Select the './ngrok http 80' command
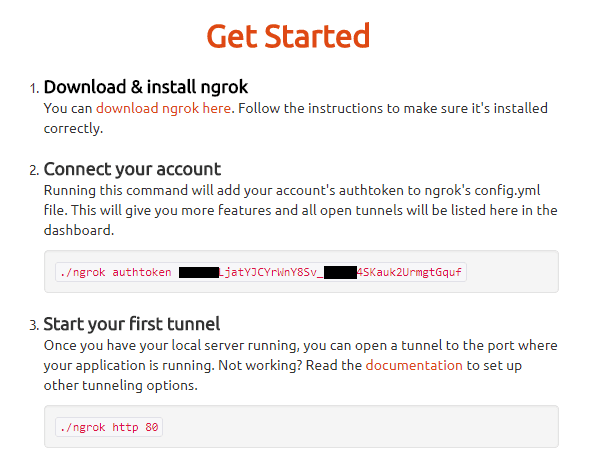The height and width of the screenshot is (470, 591). pos(109,427)
